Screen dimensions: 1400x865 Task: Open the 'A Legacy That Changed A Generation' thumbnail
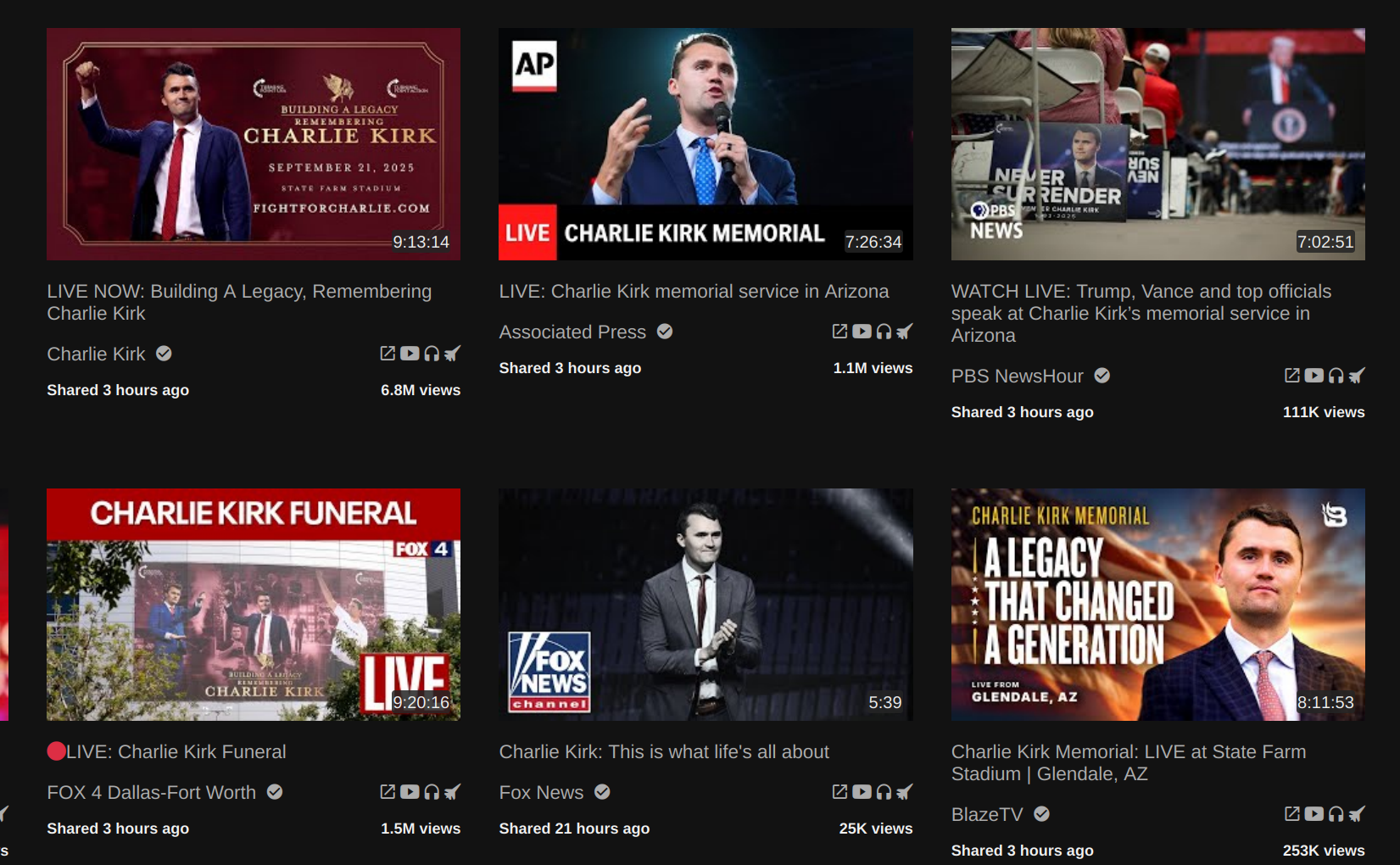pyautogui.click(x=1157, y=604)
